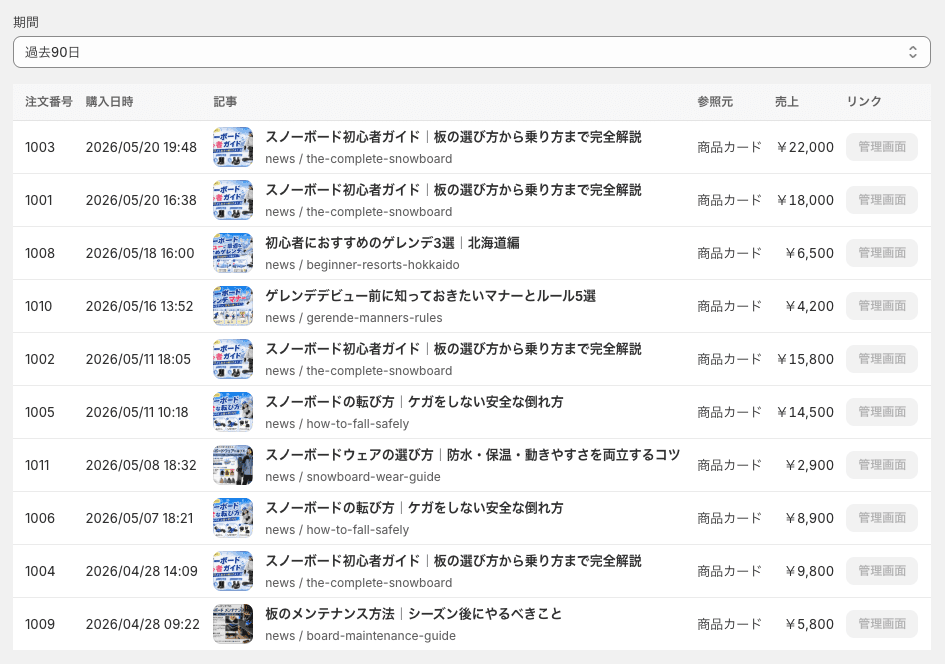This screenshot has height=664, width=945.
Task: Click the path news / gerende-manners-rules
Action: (354, 318)
